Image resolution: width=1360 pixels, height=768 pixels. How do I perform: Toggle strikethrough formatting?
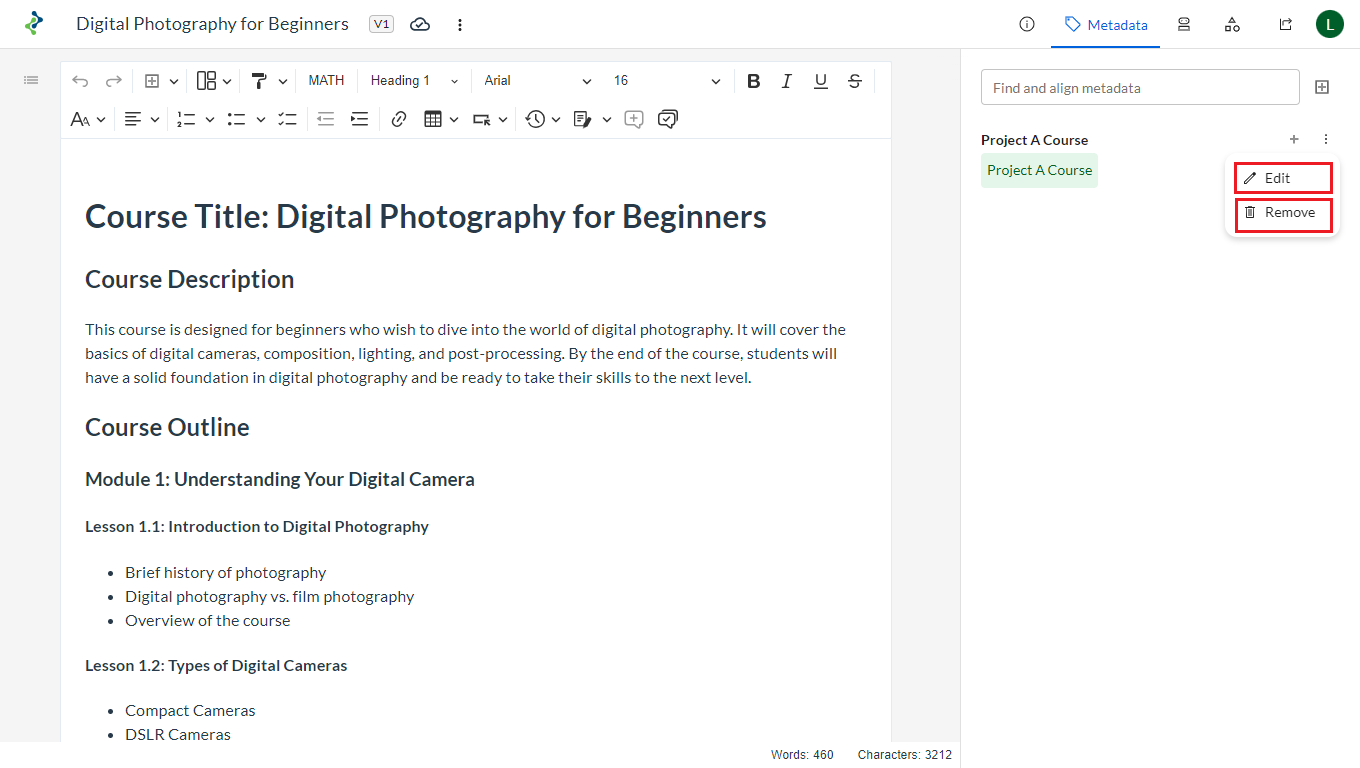coord(855,81)
